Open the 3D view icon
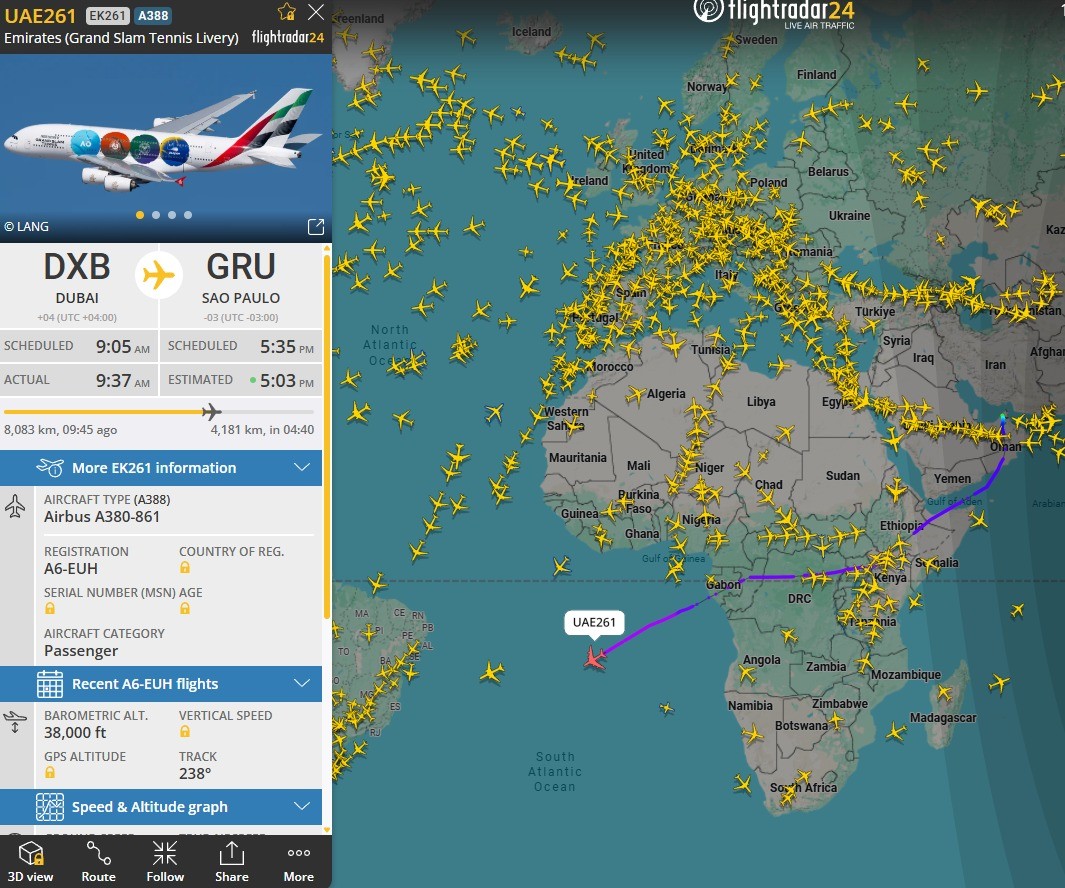 pyautogui.click(x=31, y=854)
